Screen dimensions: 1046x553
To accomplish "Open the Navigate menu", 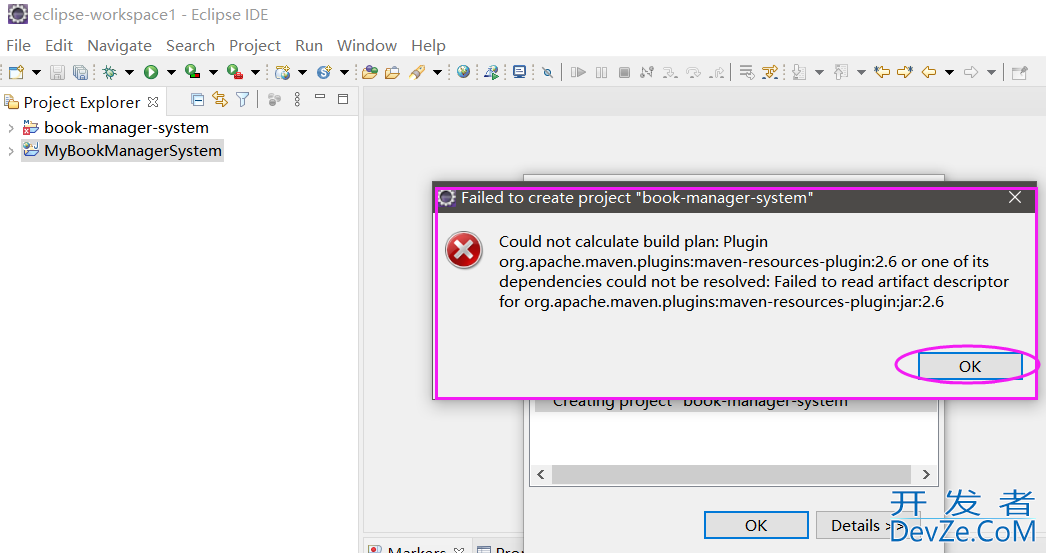I will tap(119, 45).
